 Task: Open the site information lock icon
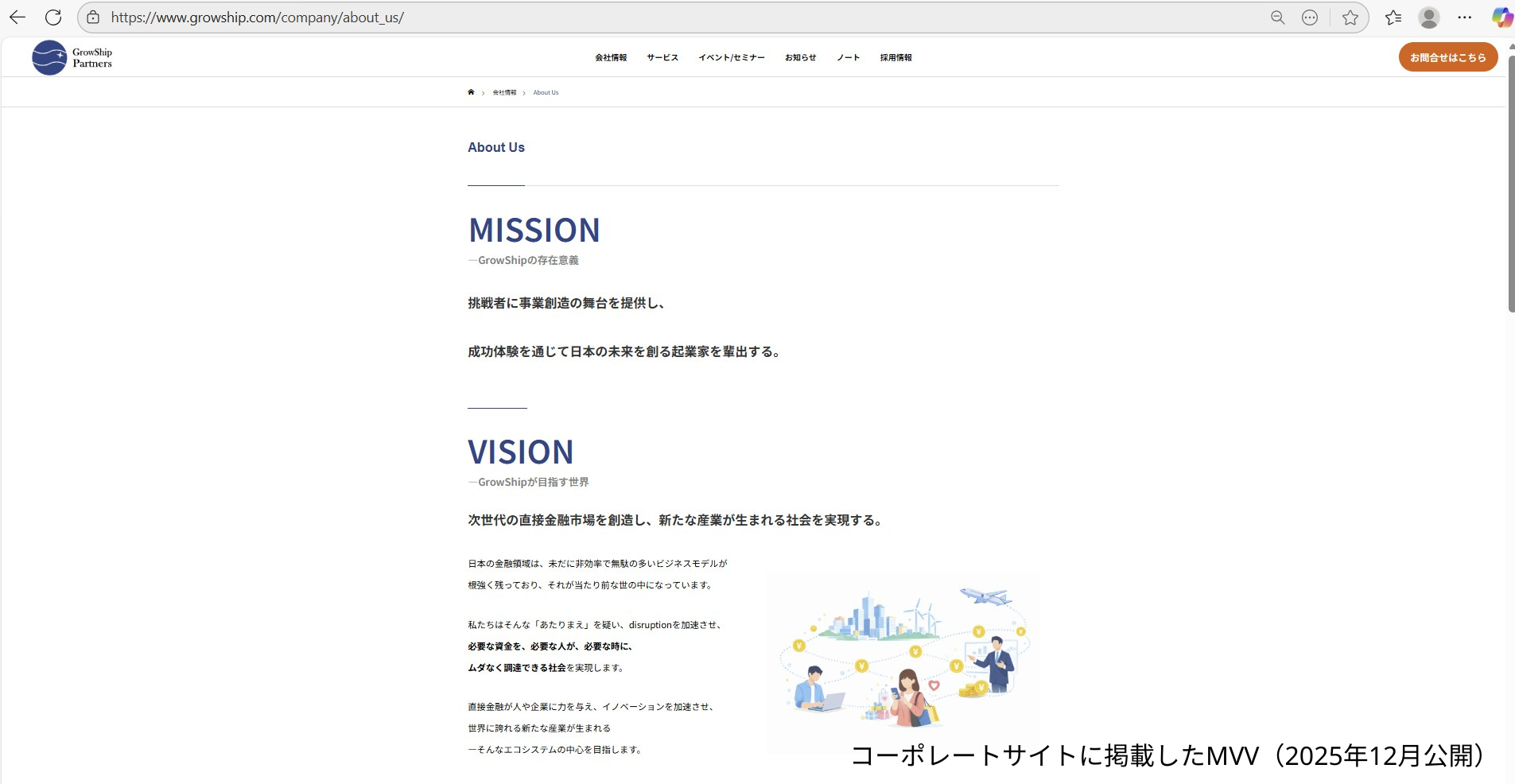93,17
